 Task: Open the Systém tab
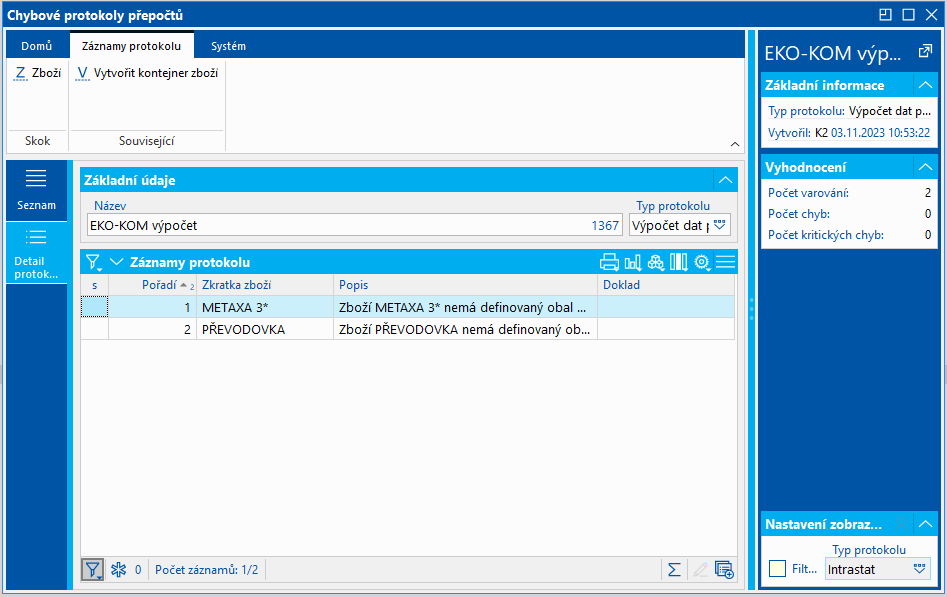(228, 46)
